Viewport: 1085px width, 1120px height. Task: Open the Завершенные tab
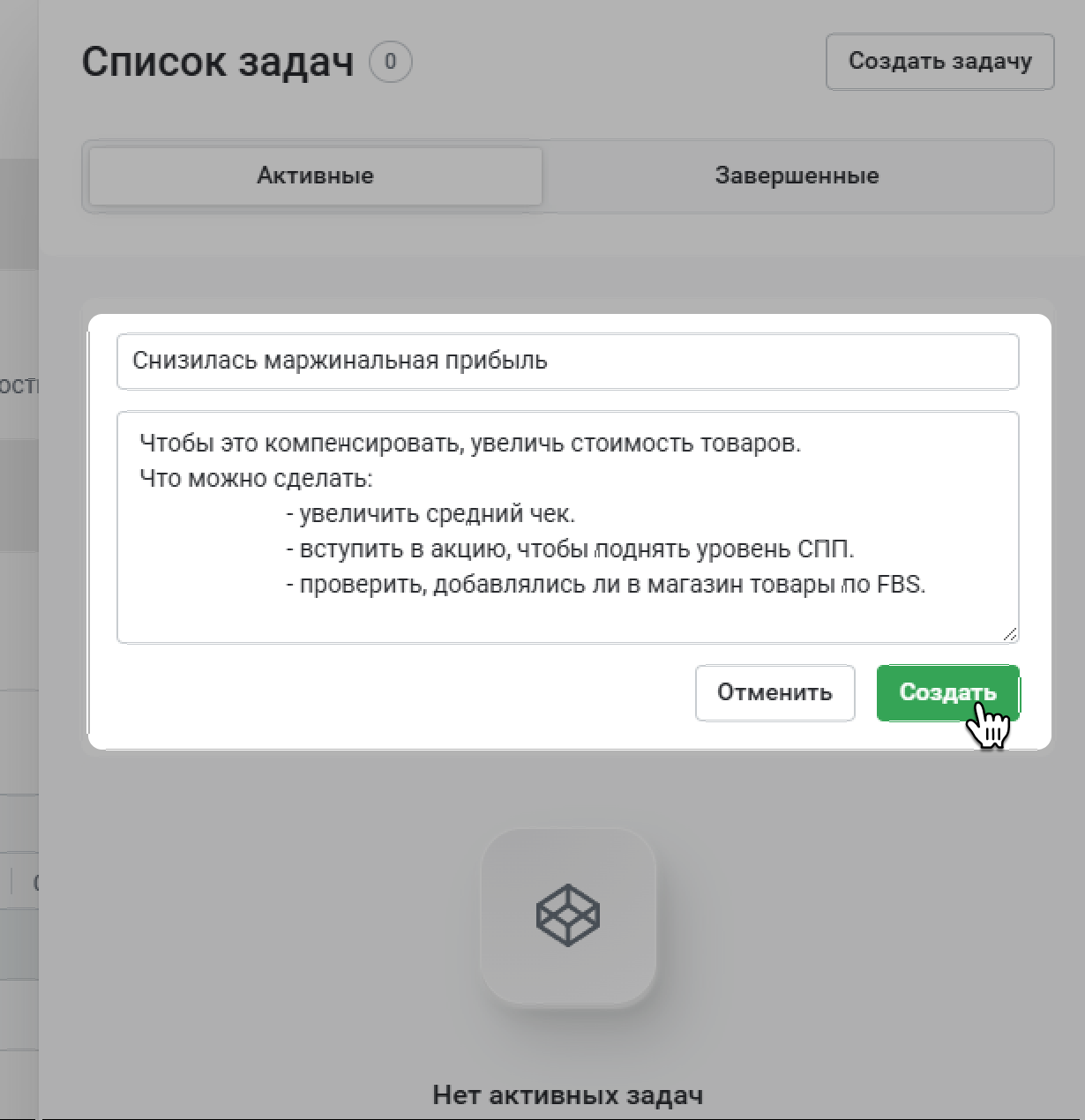pyautogui.click(x=797, y=175)
